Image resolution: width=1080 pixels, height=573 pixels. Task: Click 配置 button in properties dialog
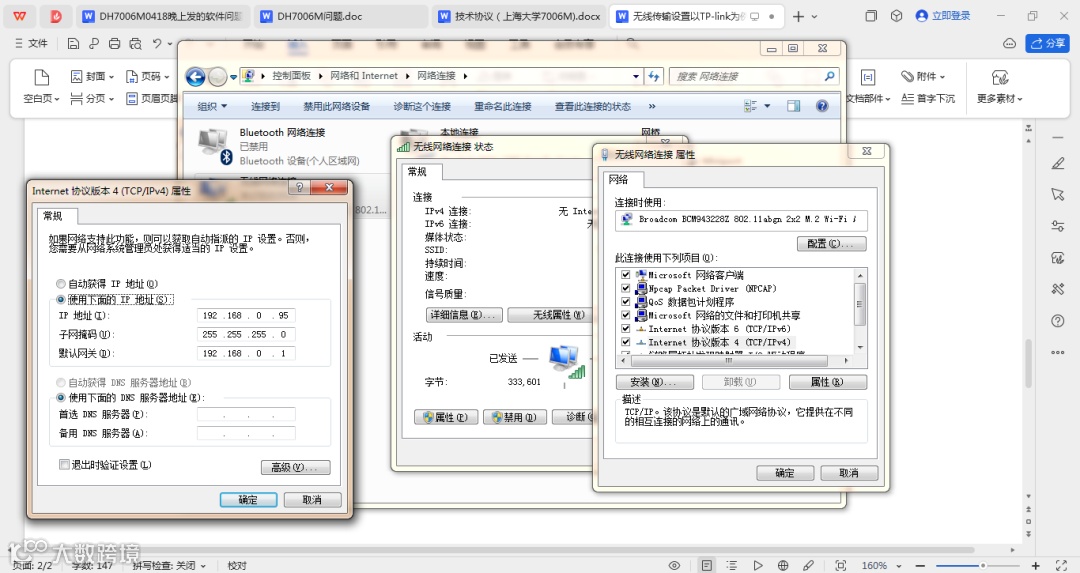tap(831, 244)
